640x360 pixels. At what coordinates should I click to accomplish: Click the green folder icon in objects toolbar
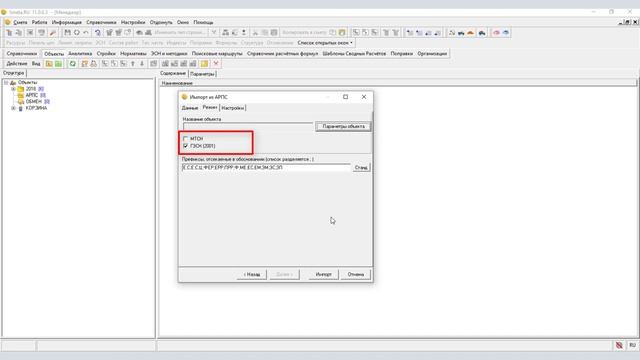[x=58, y=64]
